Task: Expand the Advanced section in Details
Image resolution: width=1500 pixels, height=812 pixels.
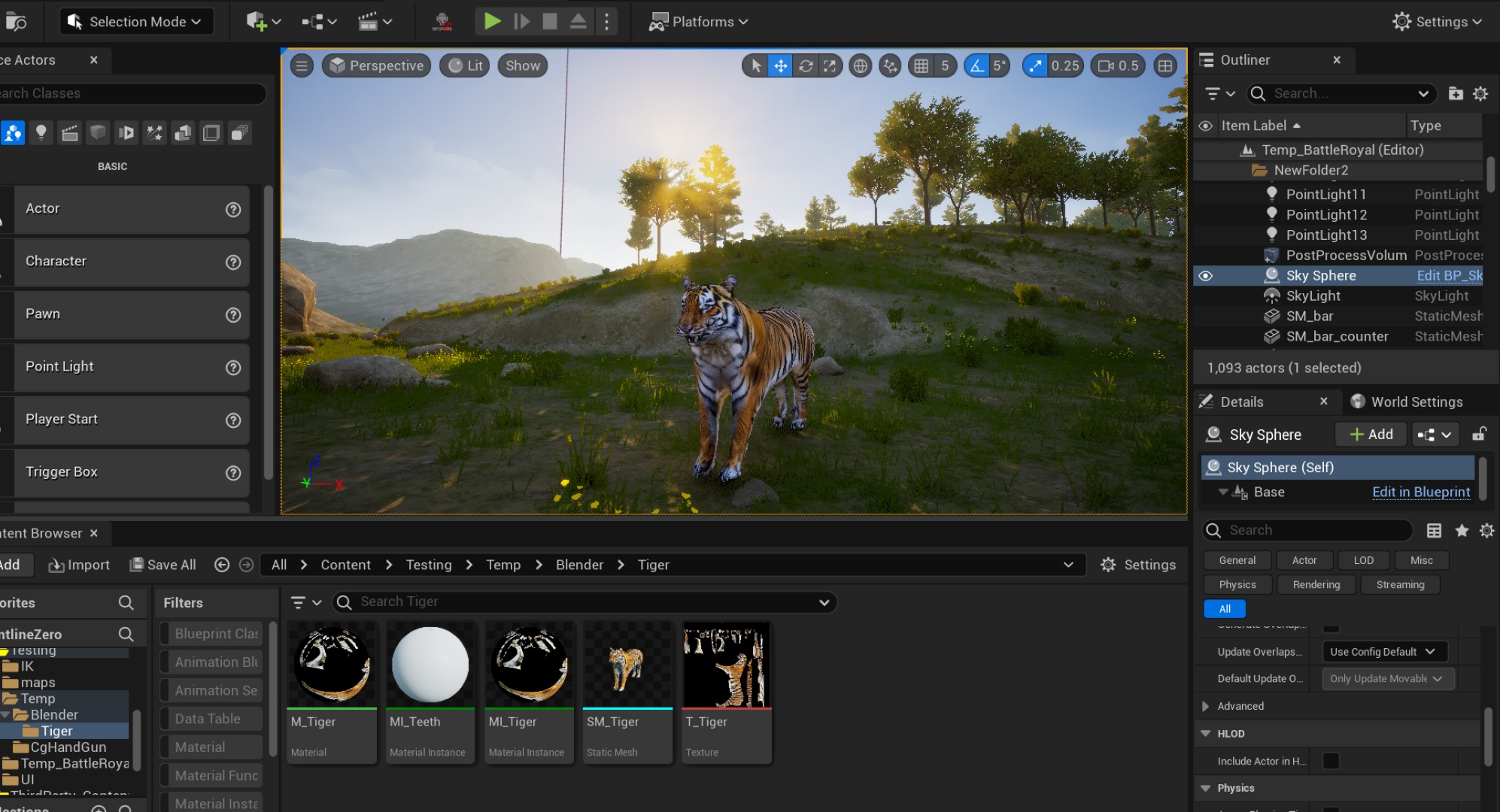Action: click(x=1206, y=706)
